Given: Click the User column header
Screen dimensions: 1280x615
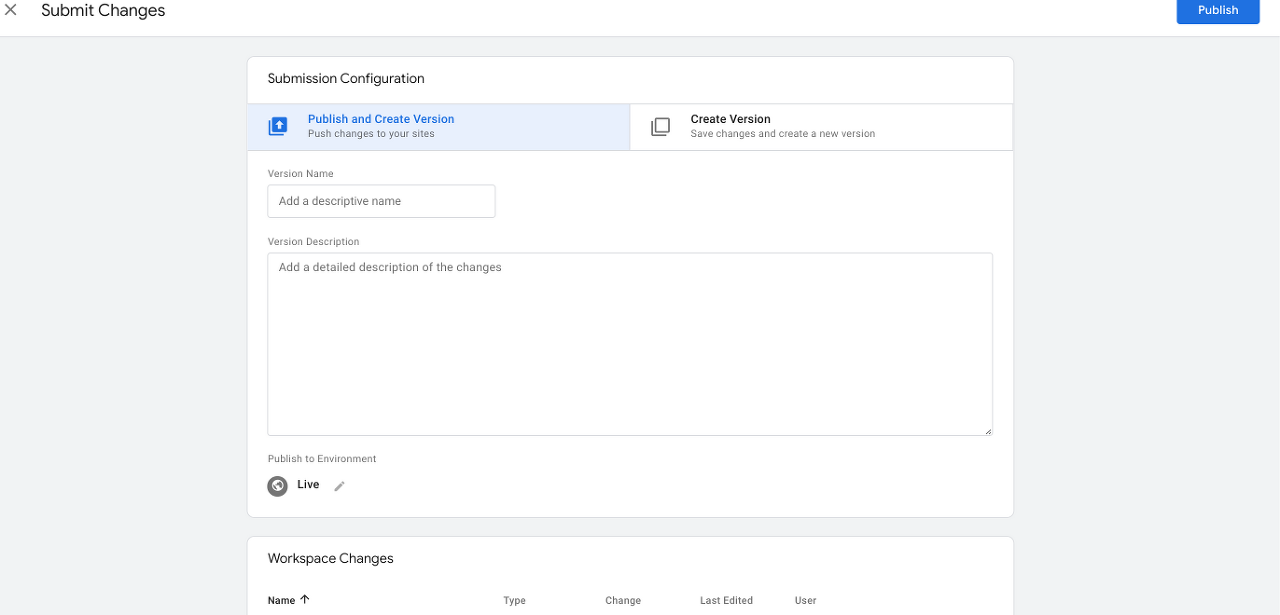Looking at the screenshot, I should coord(805,601).
